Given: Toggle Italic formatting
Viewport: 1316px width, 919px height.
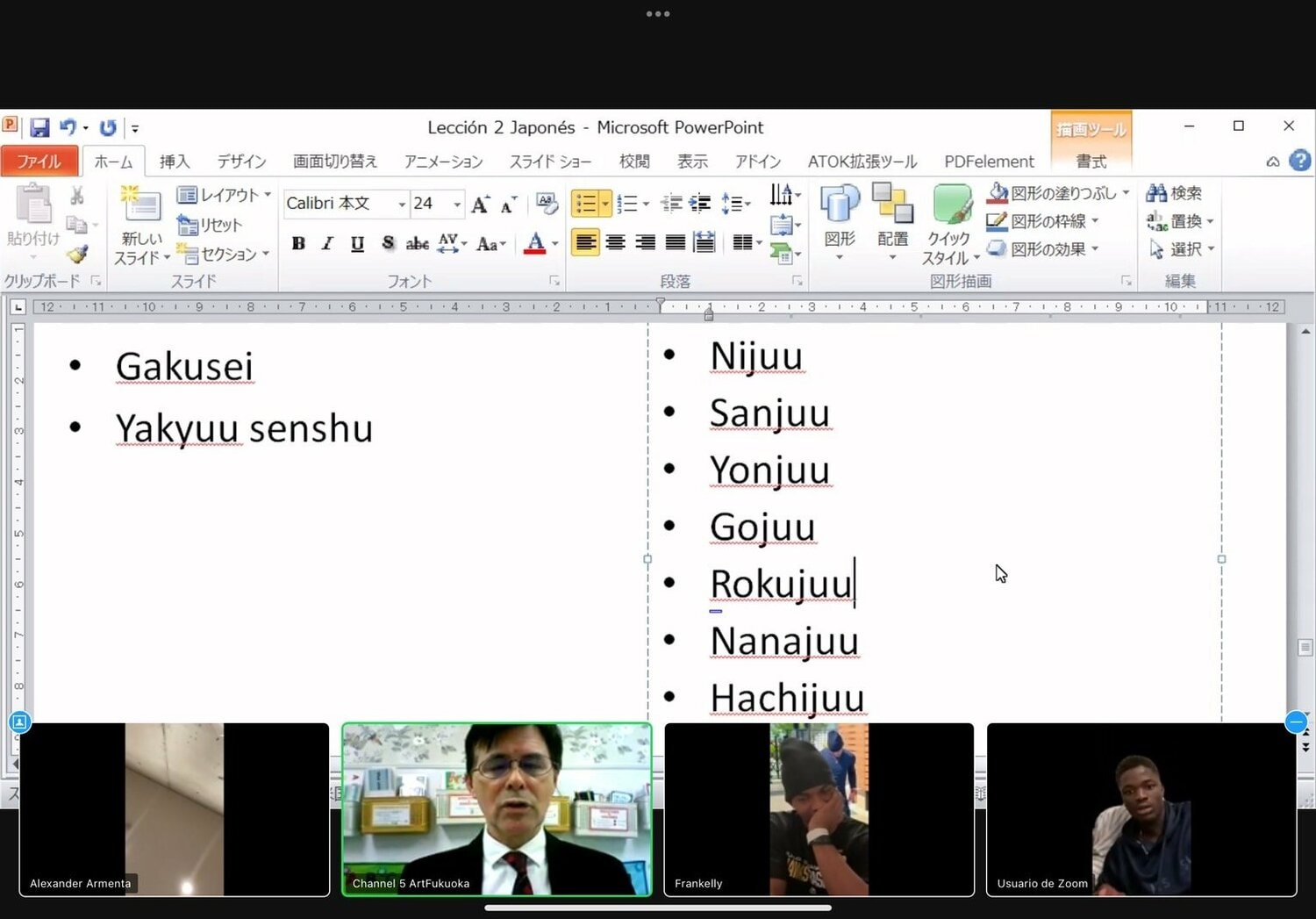Looking at the screenshot, I should click(327, 243).
